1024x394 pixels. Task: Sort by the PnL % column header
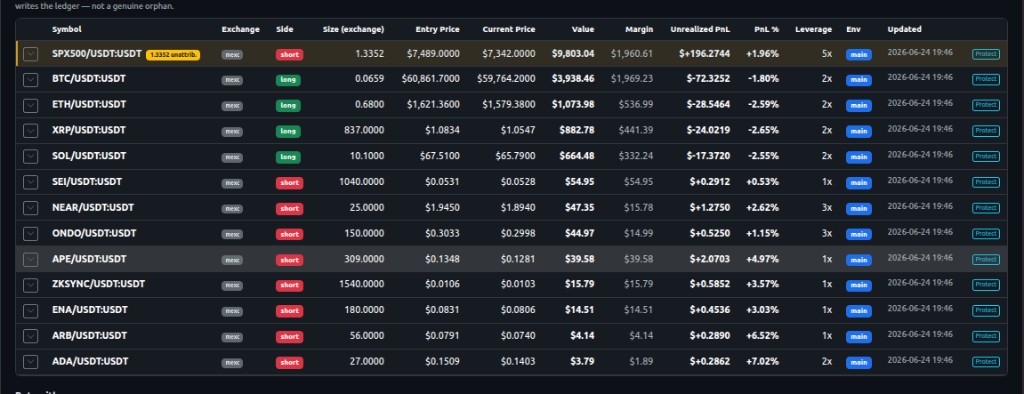point(767,29)
